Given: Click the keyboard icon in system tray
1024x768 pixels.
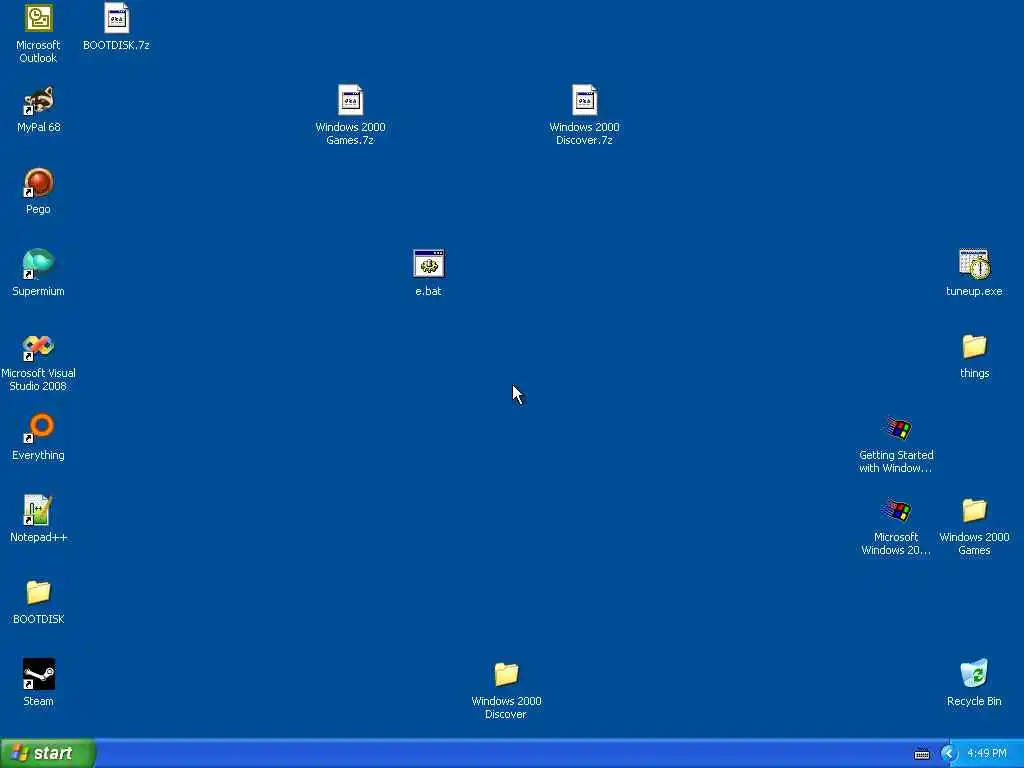Looking at the screenshot, I should pos(922,754).
